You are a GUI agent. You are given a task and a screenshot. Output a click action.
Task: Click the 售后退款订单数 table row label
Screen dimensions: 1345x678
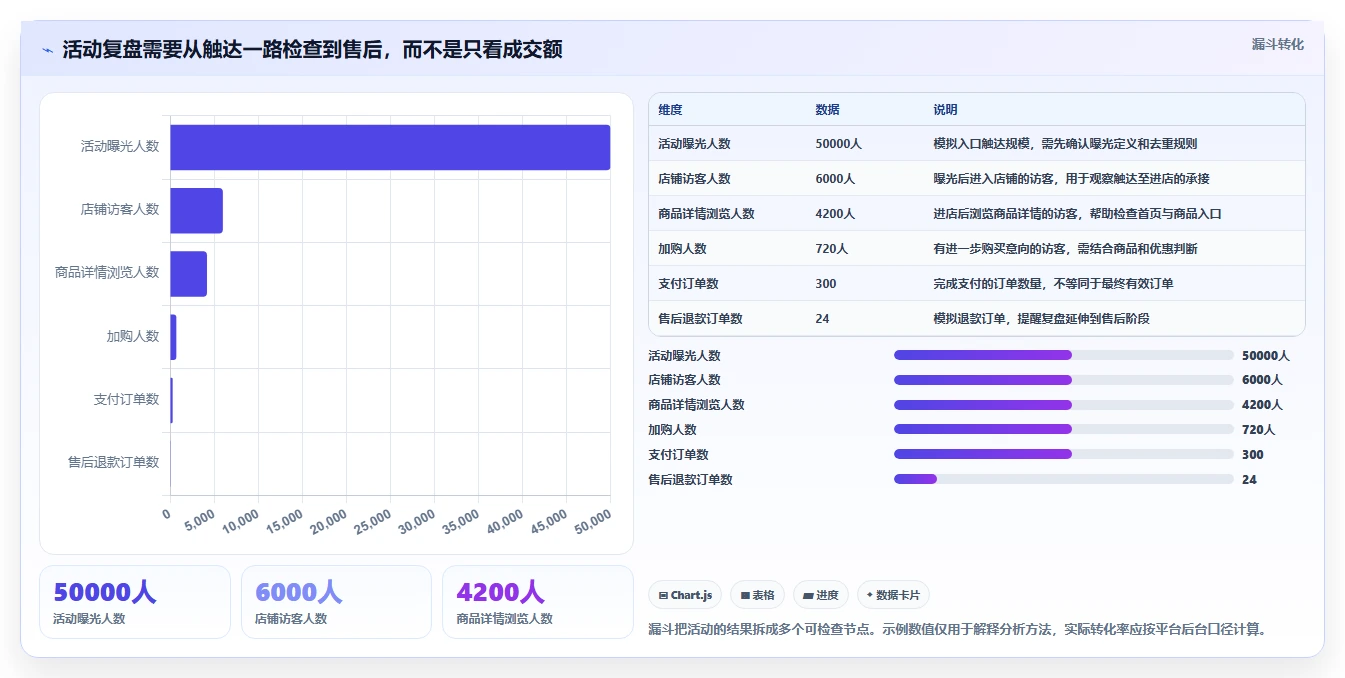pyautogui.click(x=700, y=319)
